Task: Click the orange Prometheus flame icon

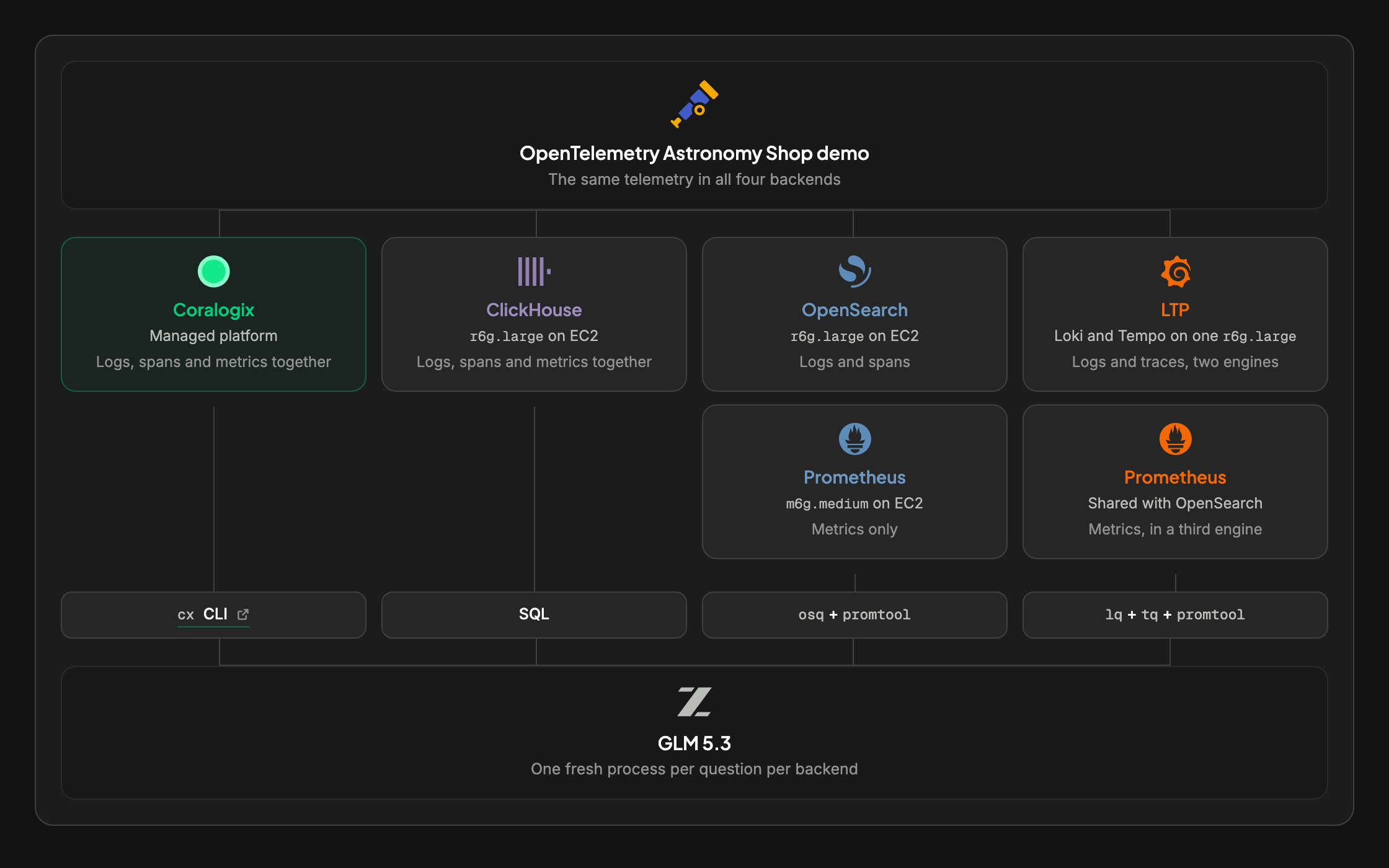Action: point(1175,439)
